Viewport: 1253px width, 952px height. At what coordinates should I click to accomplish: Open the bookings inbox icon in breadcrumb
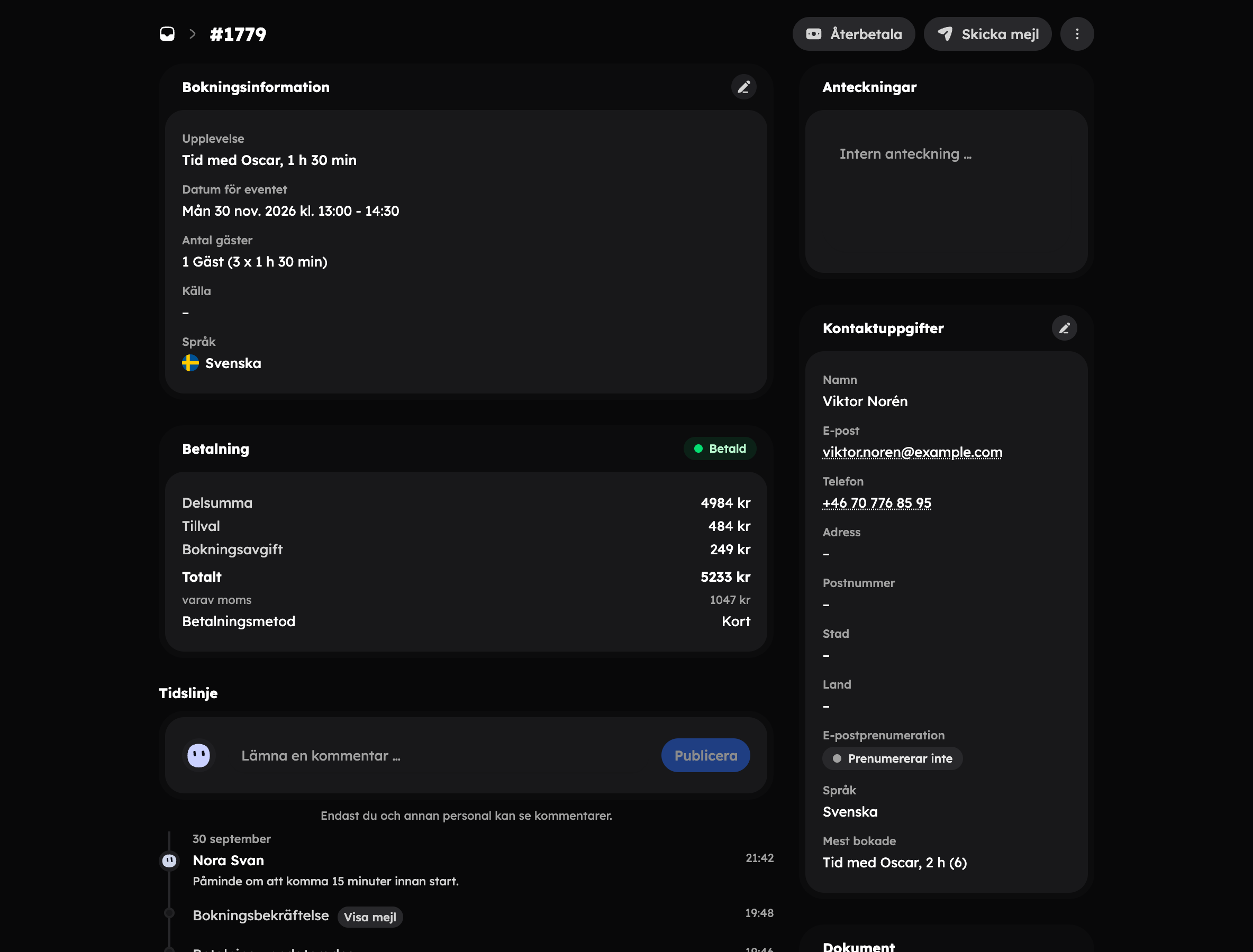(167, 34)
